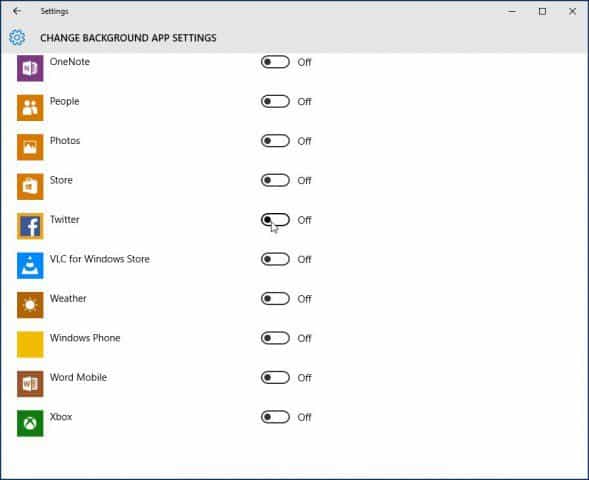589x480 pixels.
Task: Click the Store app icon
Action: [x=30, y=187]
